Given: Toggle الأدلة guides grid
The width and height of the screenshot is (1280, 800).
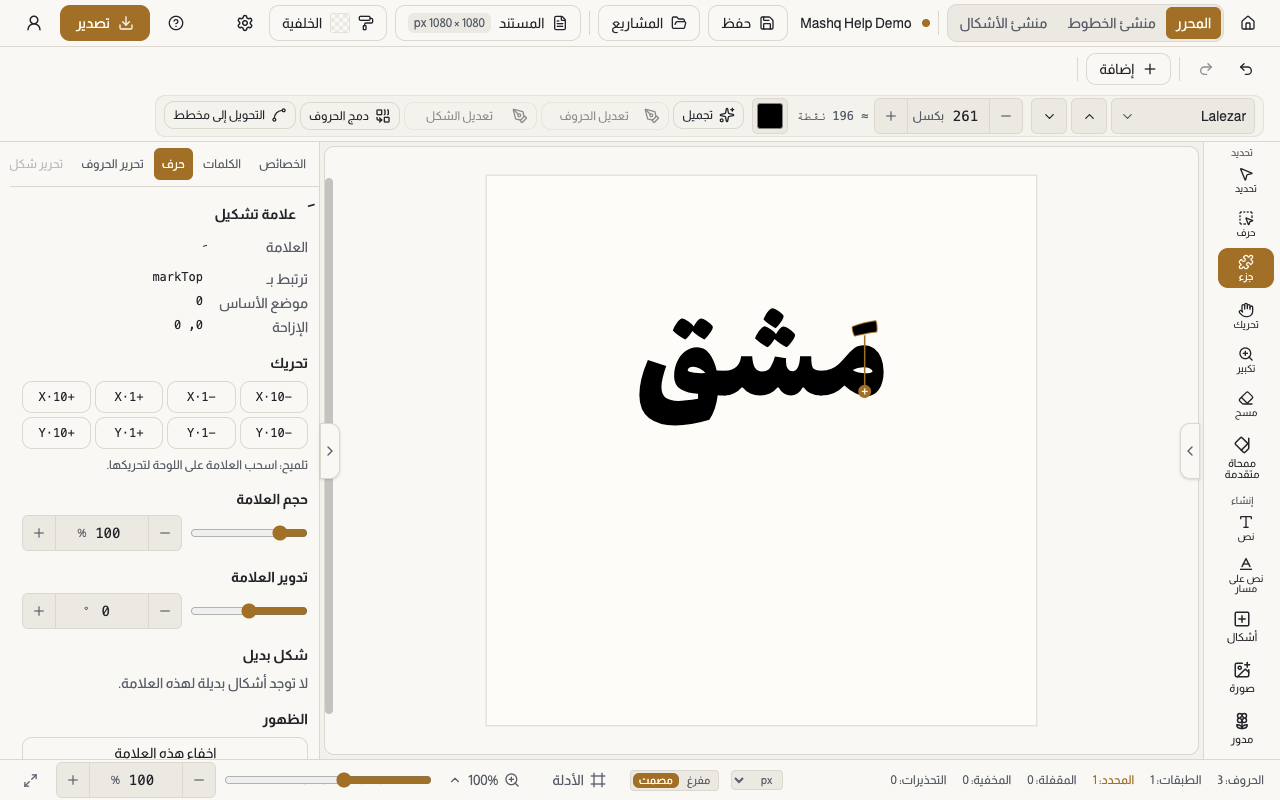Looking at the screenshot, I should [579, 780].
